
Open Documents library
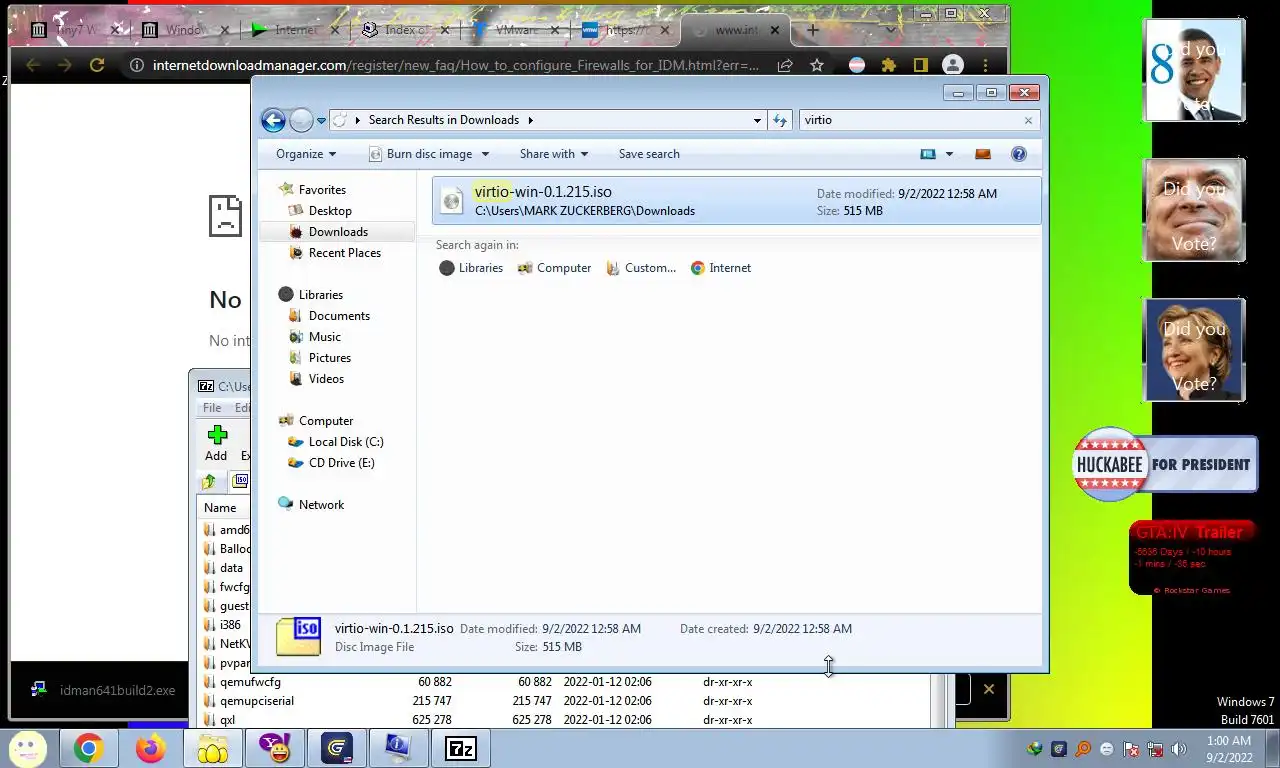click(x=339, y=316)
